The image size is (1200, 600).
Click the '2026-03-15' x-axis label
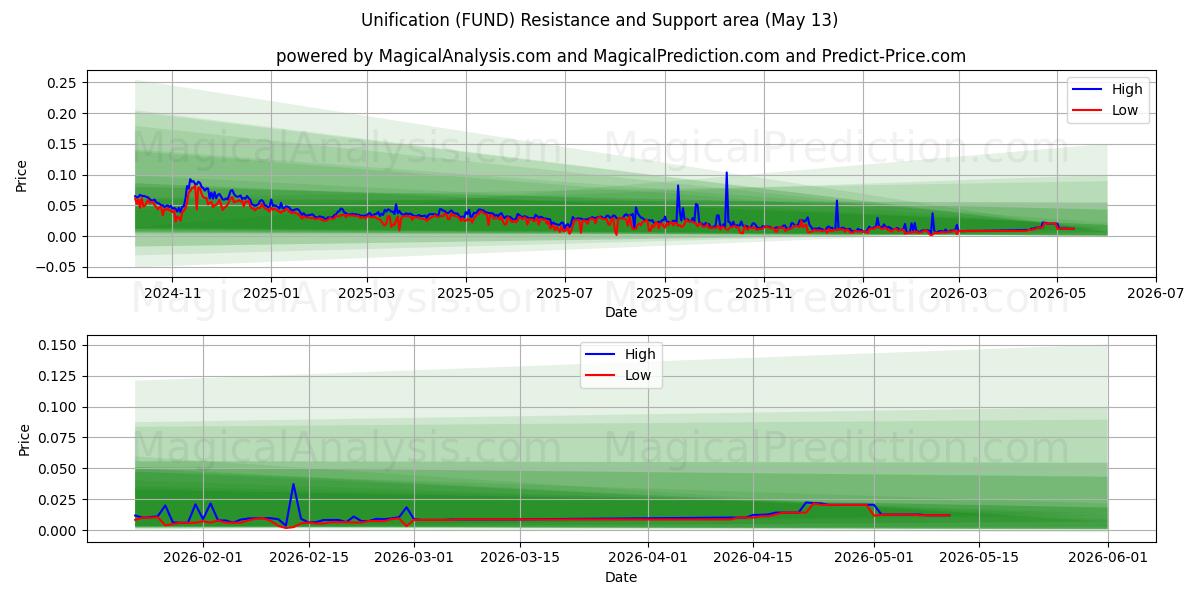[520, 558]
